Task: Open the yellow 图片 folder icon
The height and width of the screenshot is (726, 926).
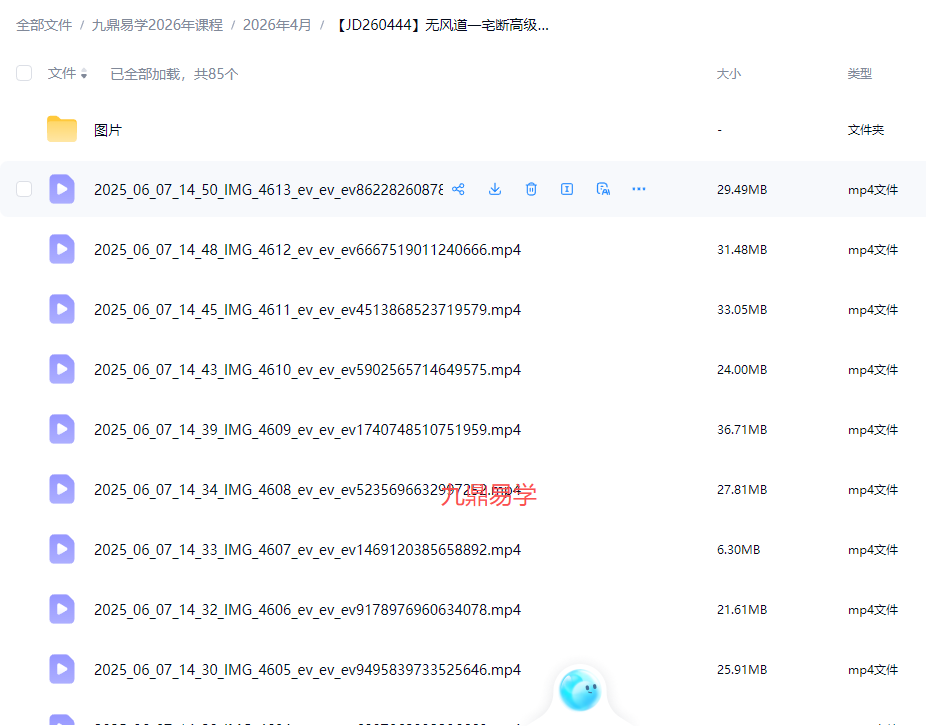Action: tap(62, 129)
